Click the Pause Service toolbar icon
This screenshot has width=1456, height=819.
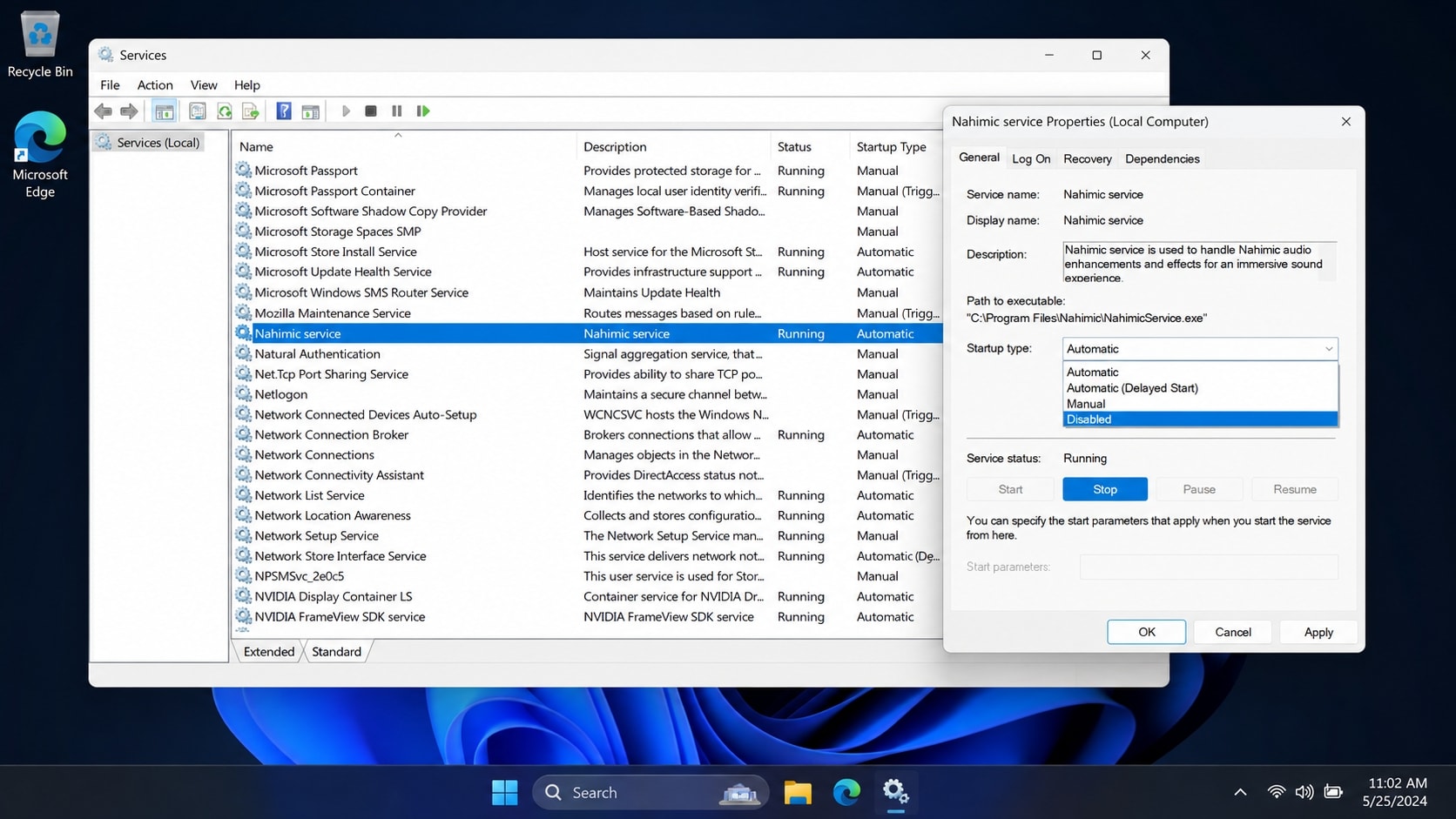click(x=397, y=111)
